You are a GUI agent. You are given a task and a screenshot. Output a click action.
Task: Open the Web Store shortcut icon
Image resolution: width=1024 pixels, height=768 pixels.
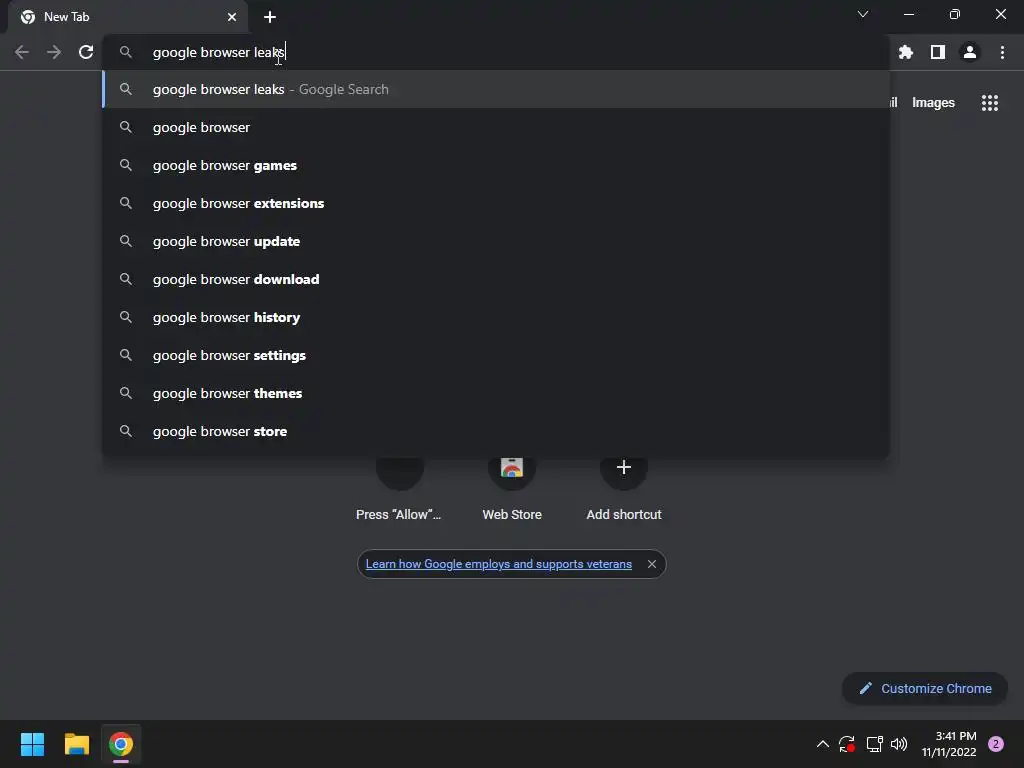click(x=512, y=468)
